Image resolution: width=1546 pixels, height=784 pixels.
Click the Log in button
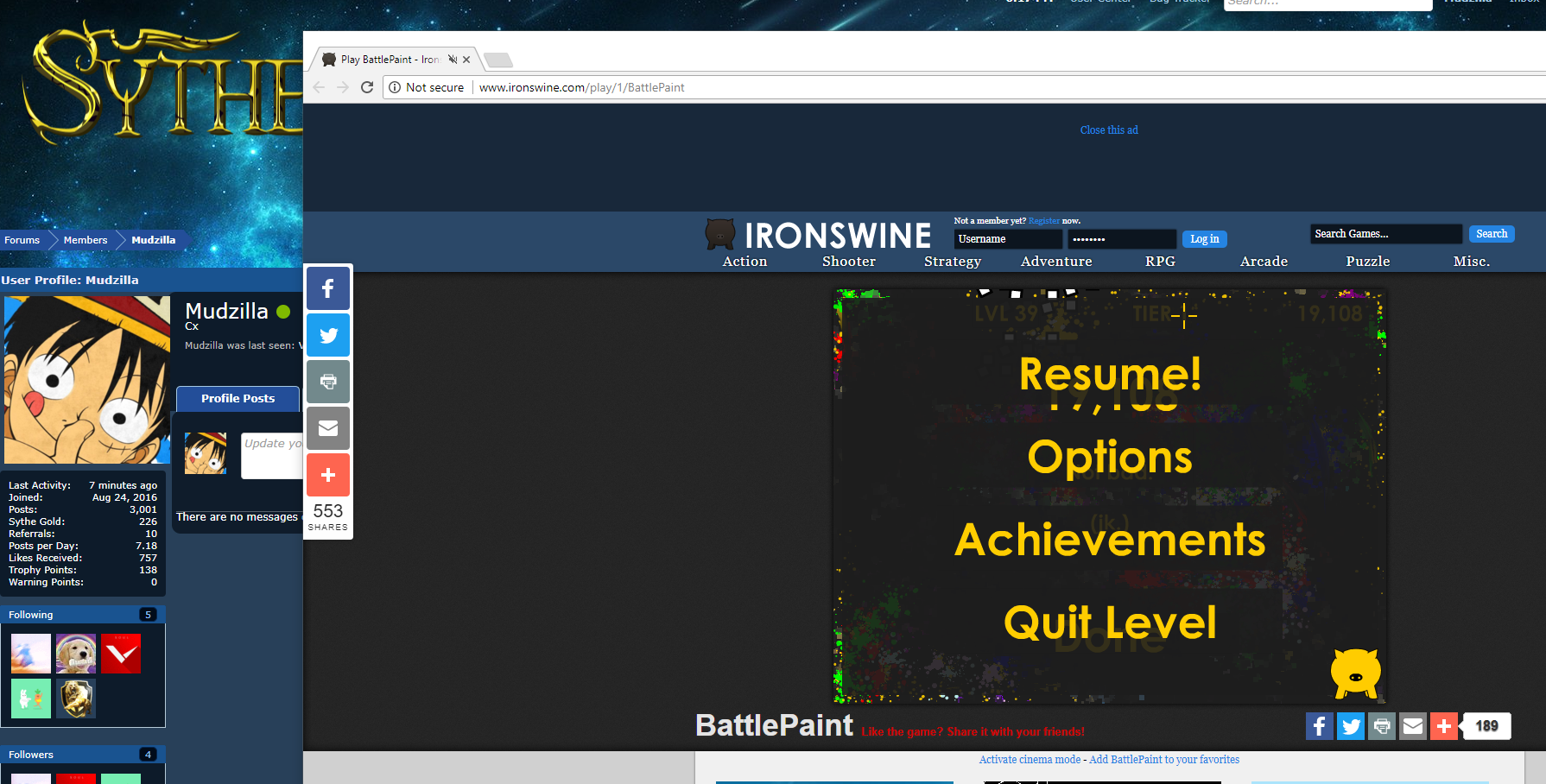[1204, 239]
